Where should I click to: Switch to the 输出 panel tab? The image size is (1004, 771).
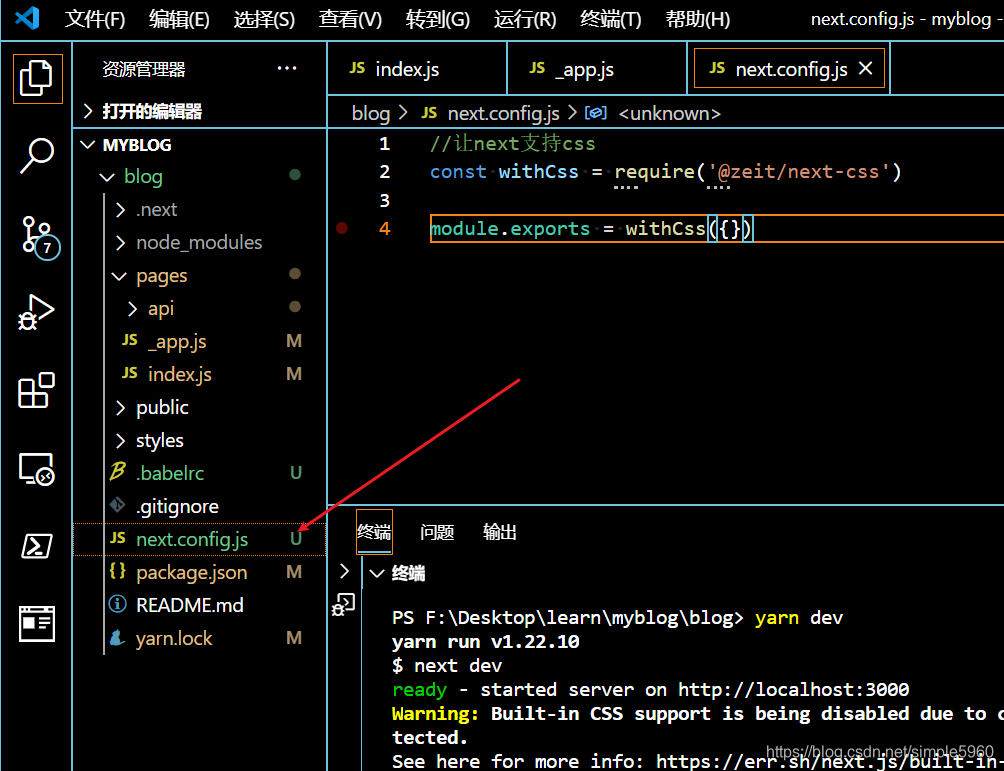(x=499, y=532)
